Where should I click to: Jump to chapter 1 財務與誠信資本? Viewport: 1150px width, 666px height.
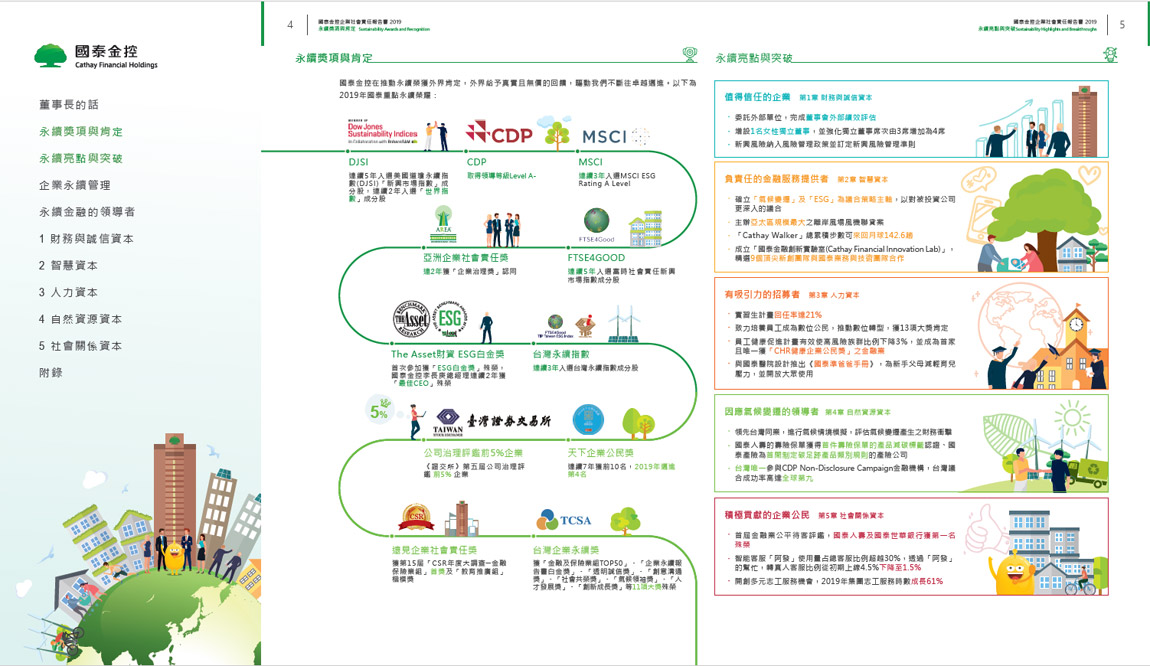click(86, 239)
